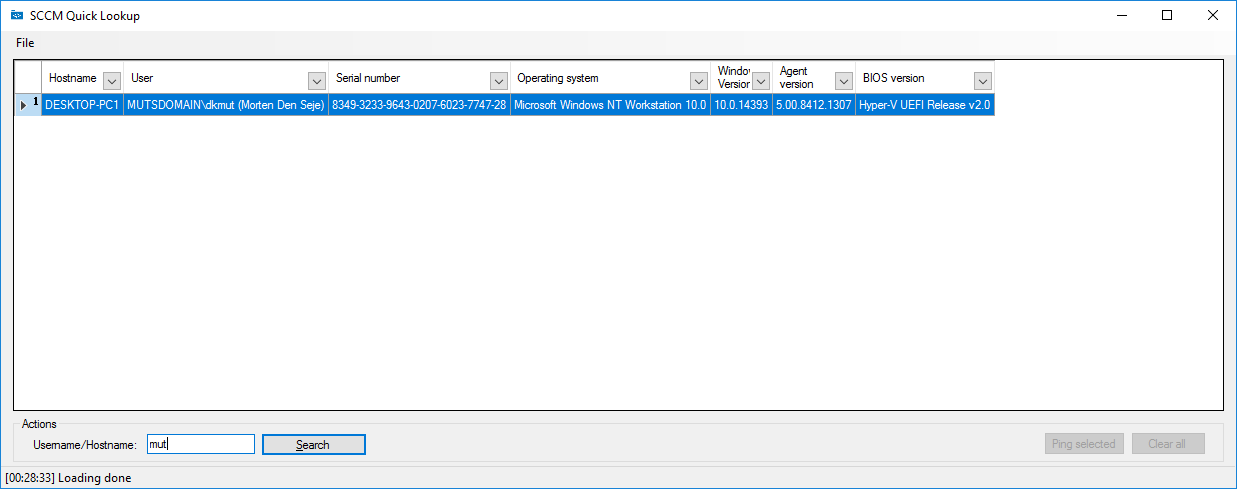Open the User column filter dropdown
Viewport: 1237px width, 489px height.
click(317, 81)
